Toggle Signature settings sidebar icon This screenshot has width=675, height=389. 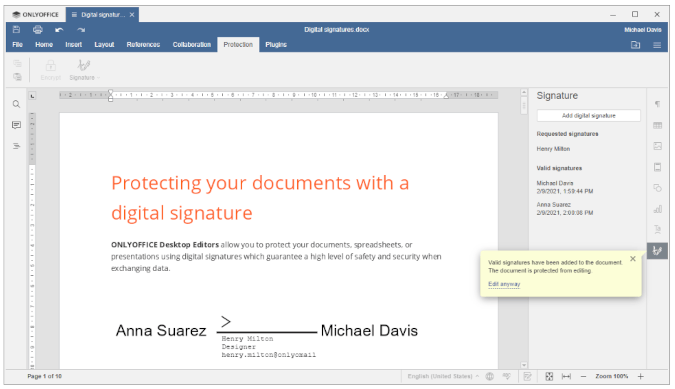pos(657,250)
